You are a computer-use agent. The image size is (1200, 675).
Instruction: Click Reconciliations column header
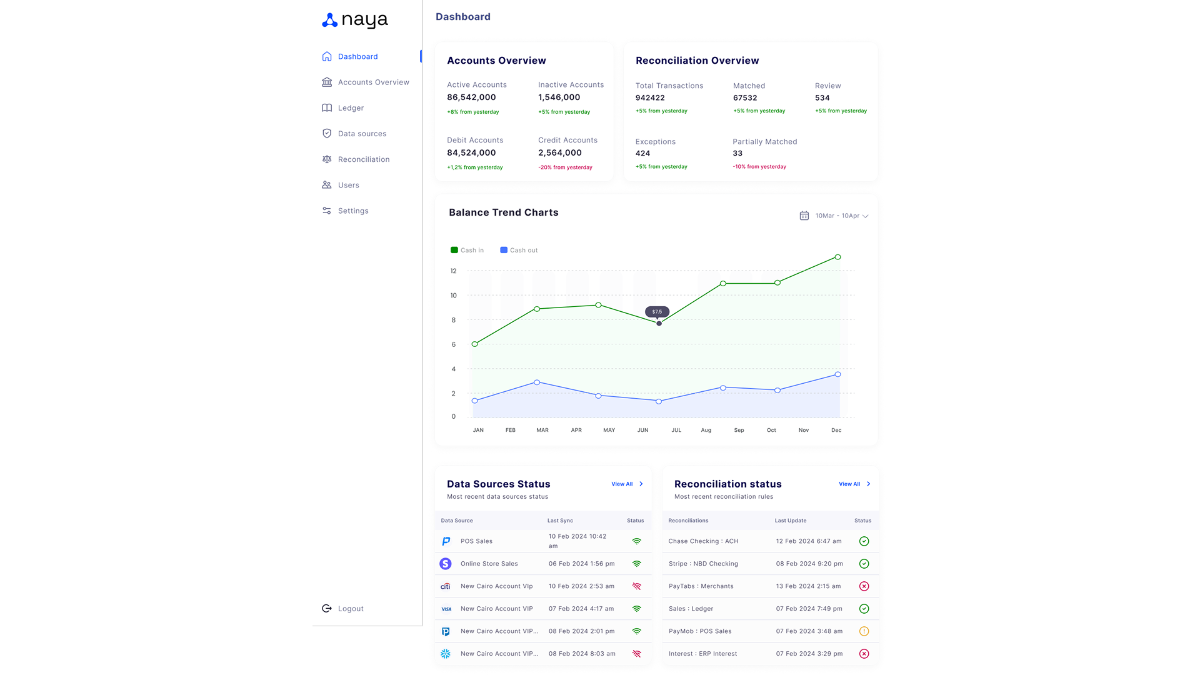[x=688, y=520]
